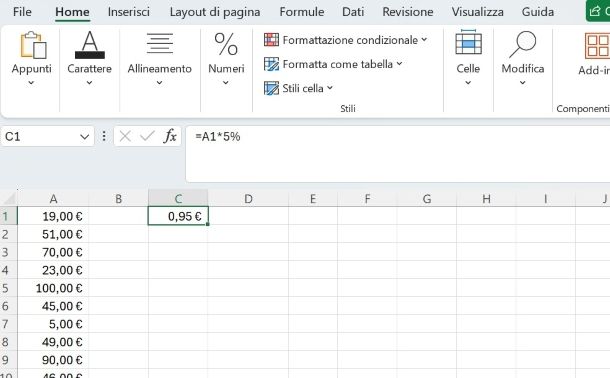Screen dimensions: 610x378
Task: Select column F header
Action: click(367, 198)
